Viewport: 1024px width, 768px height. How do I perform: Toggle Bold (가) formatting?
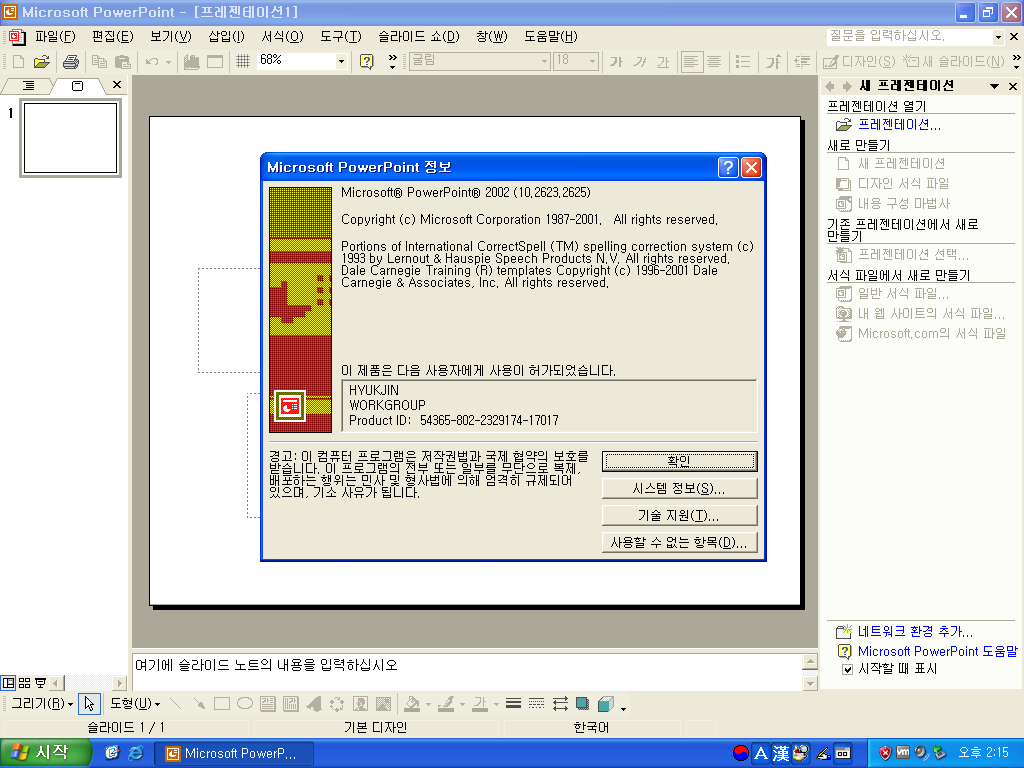616,61
